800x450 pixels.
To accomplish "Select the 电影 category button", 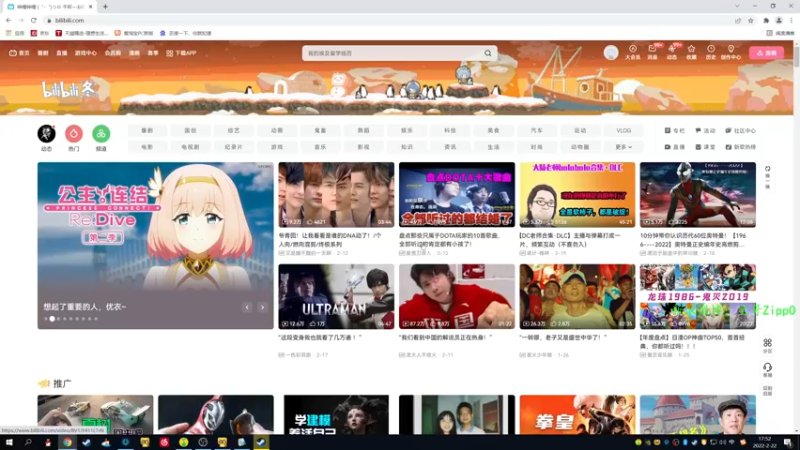I will pos(147,147).
